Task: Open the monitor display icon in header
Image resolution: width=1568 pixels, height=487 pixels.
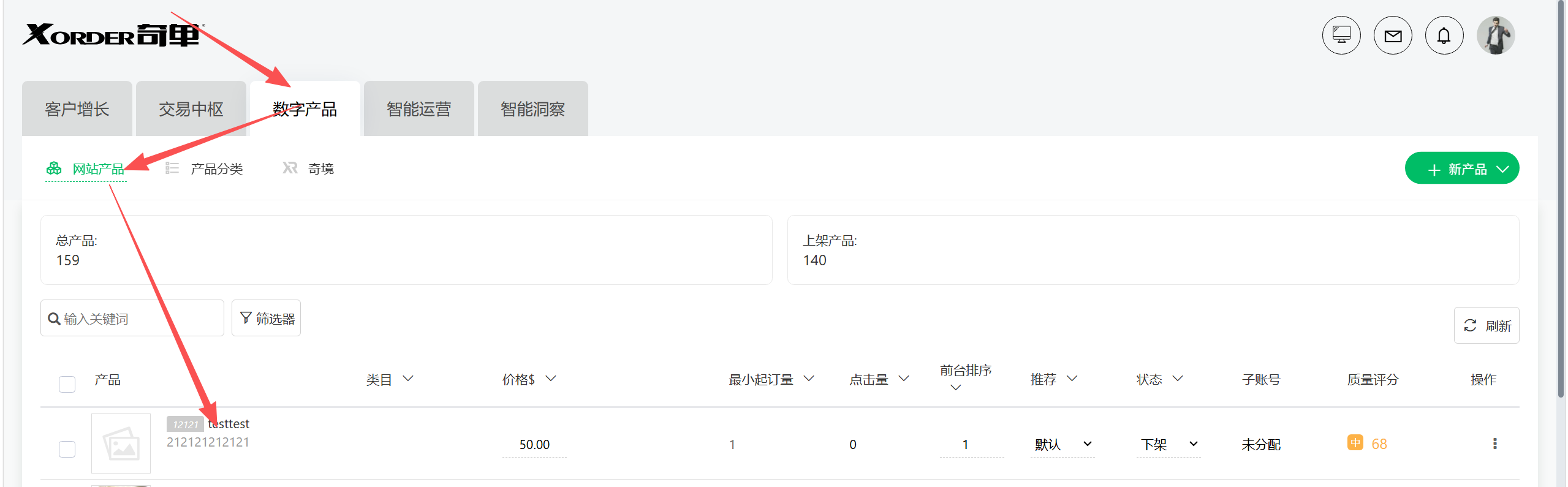Action: [x=1341, y=36]
